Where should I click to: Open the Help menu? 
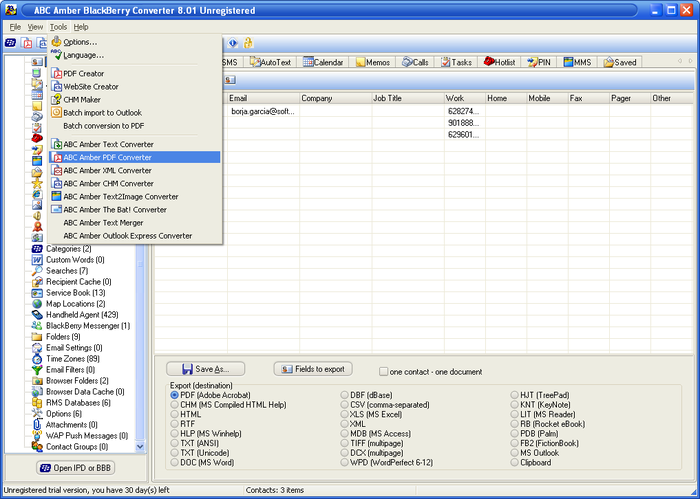coord(81,27)
